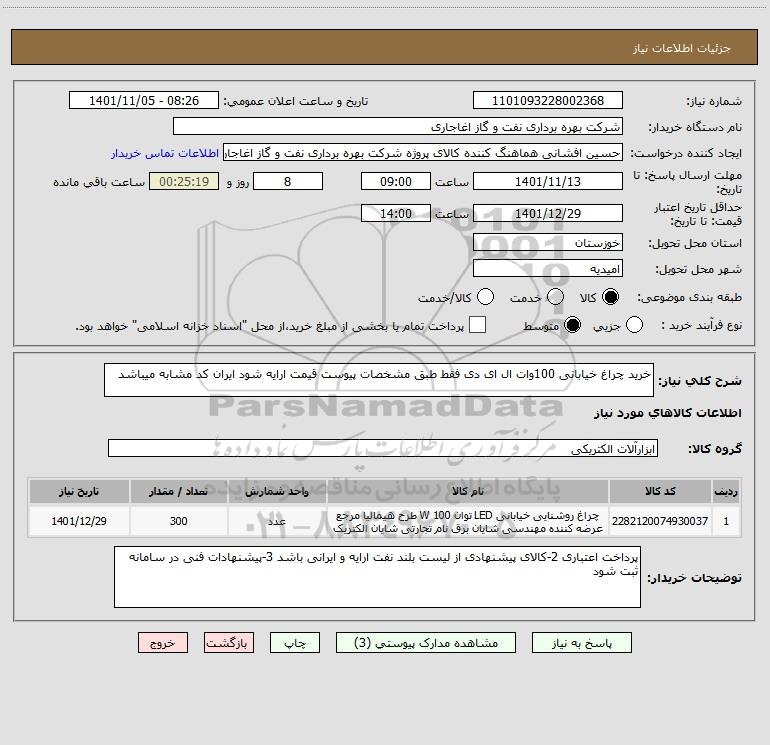Screen dimensions: 770x745
Task: Click the buyer notes text area
Action: click(x=377, y=577)
